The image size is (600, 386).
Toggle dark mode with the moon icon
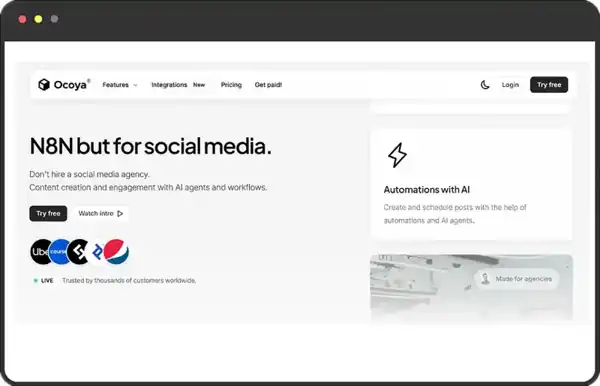[485, 85]
